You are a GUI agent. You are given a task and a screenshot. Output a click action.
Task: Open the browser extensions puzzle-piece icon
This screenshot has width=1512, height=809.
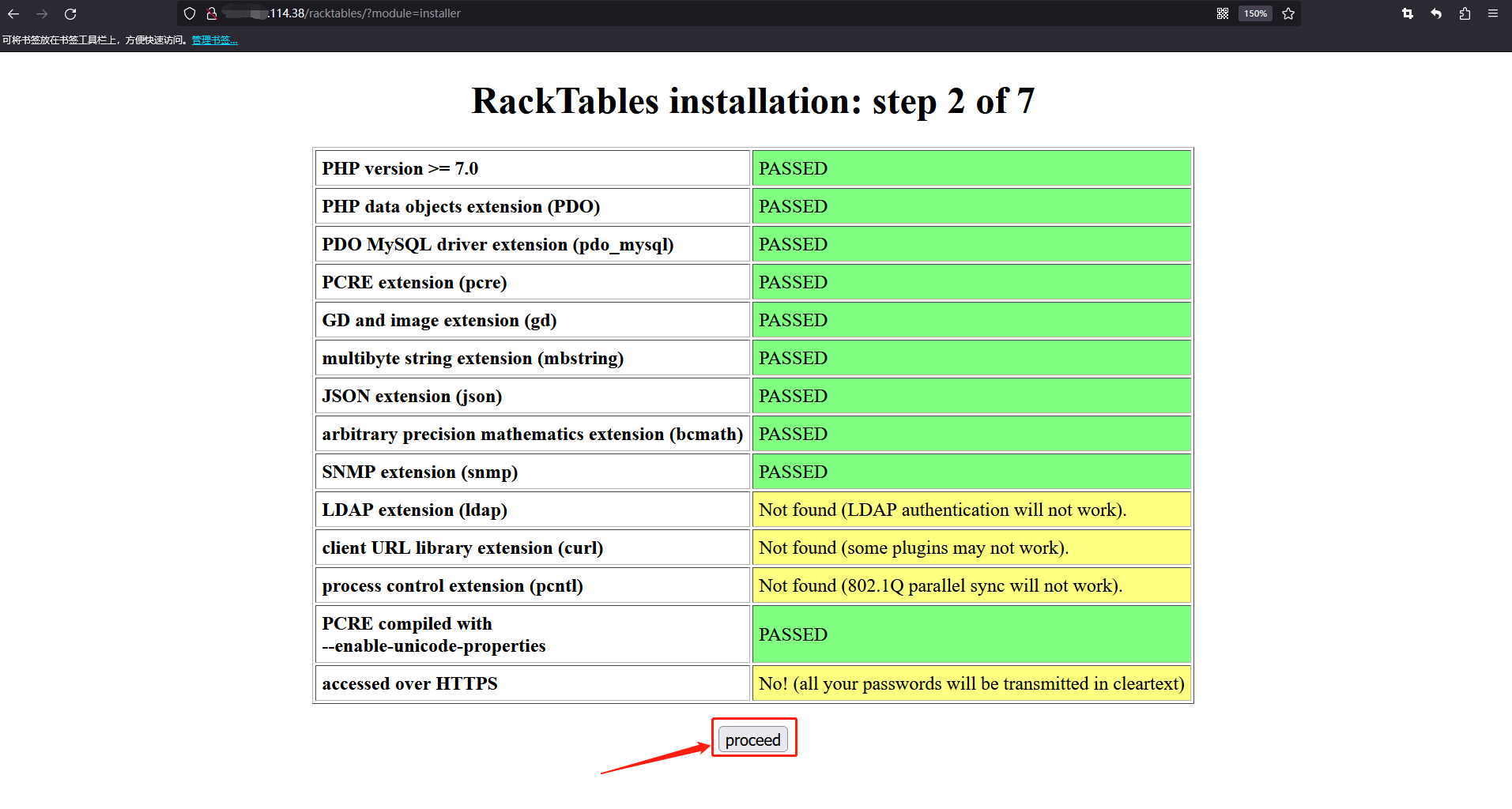pos(1464,13)
